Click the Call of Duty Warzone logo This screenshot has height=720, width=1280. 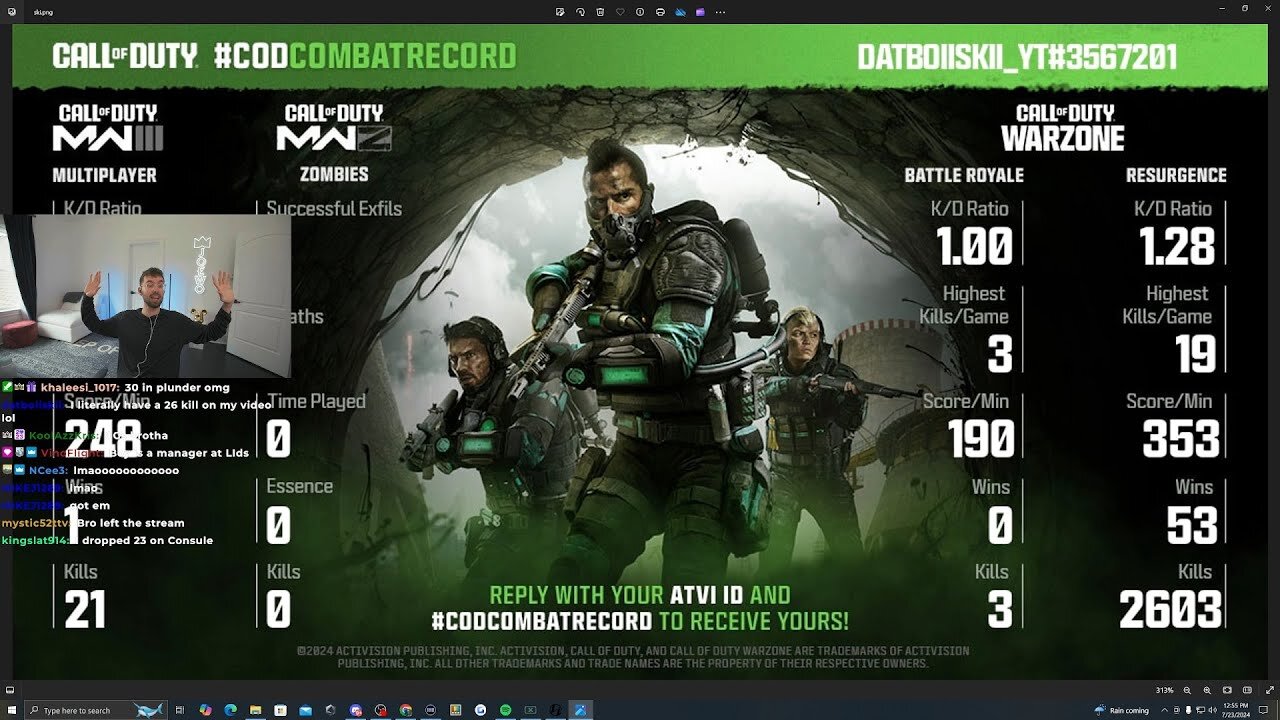(x=1062, y=128)
